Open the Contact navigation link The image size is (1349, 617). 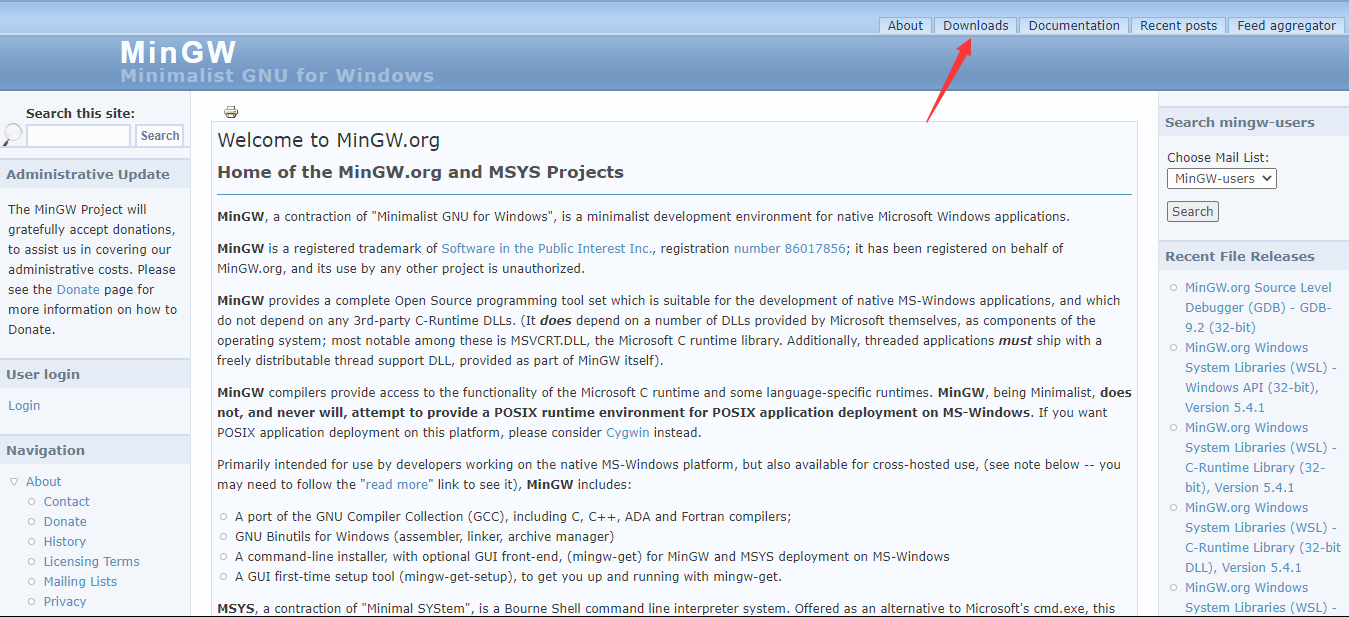coord(66,501)
